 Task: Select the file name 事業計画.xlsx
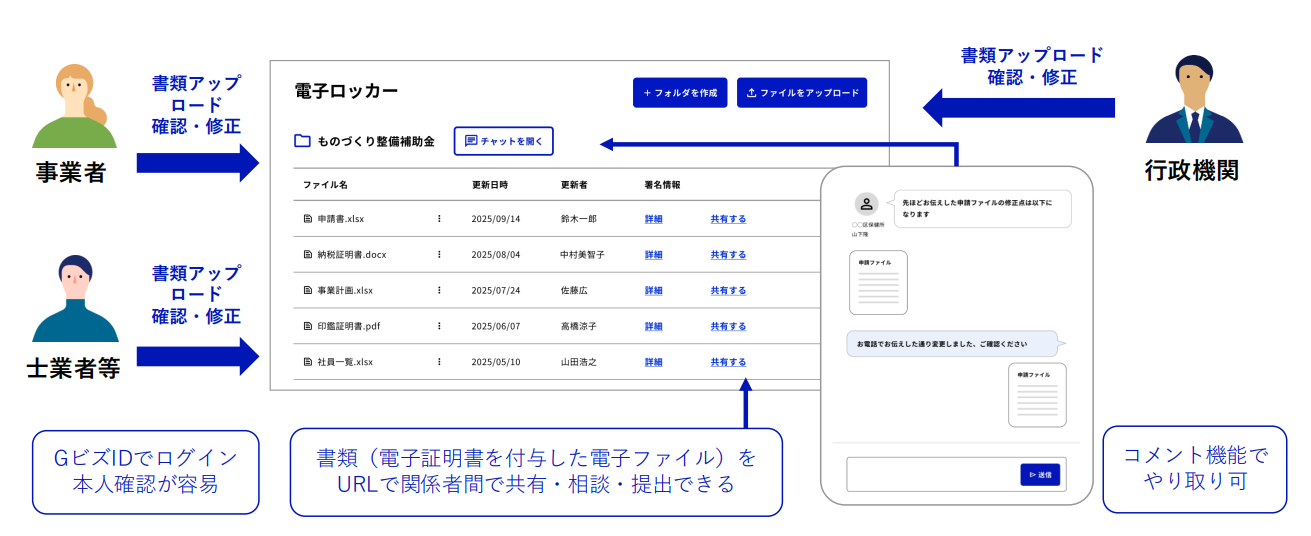[x=345, y=290]
